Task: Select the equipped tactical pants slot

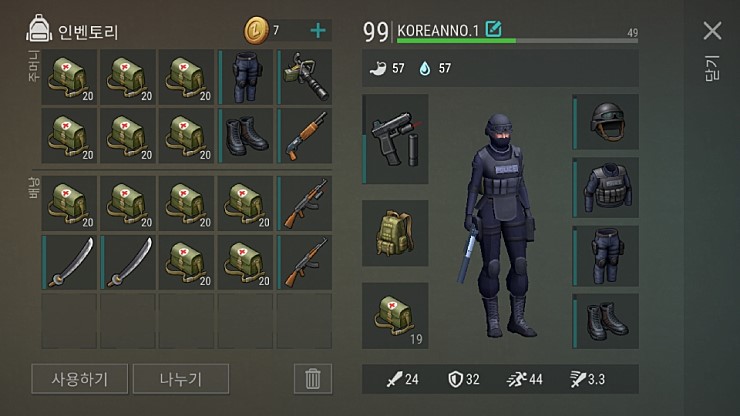Action: [605, 256]
